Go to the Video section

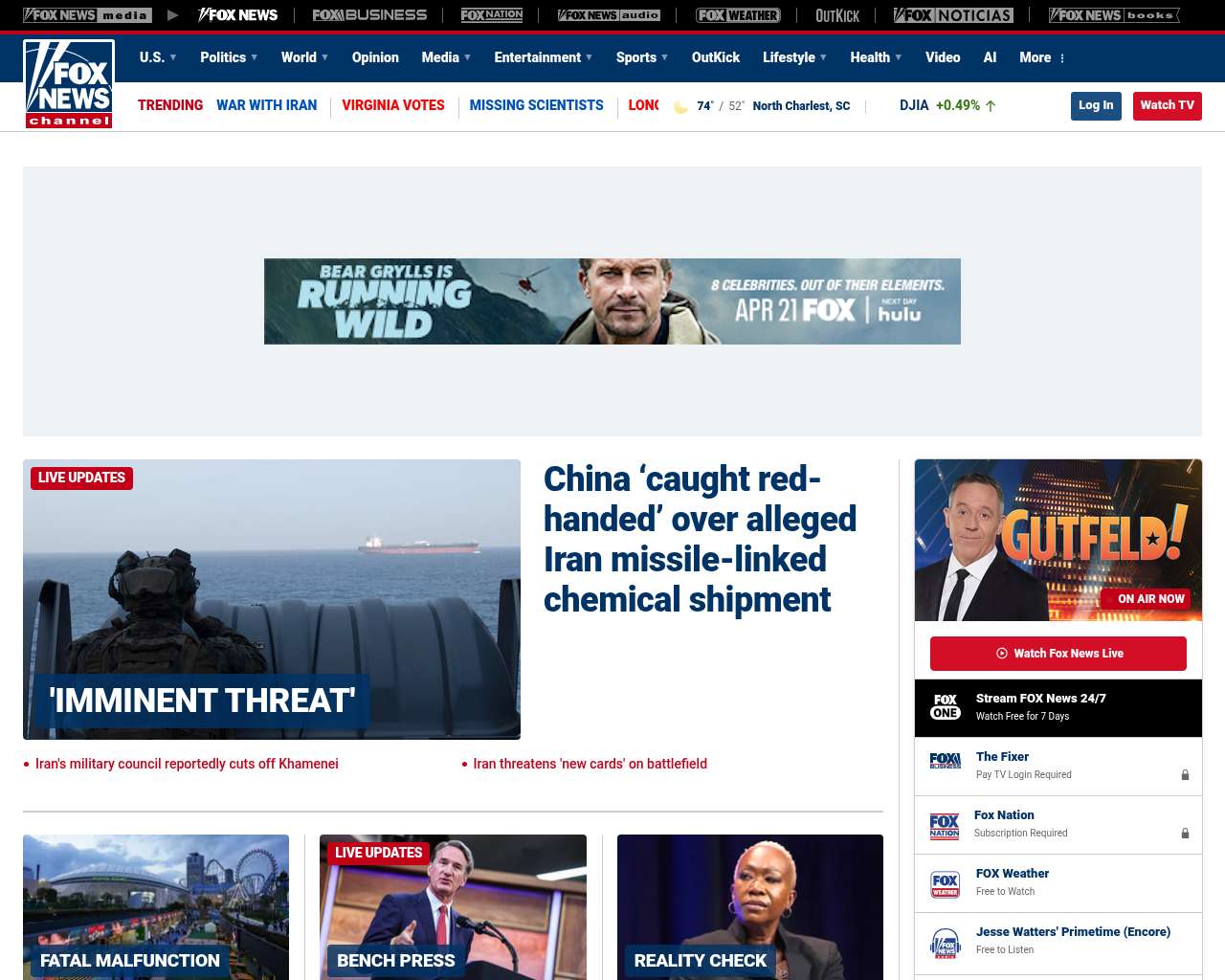943,57
